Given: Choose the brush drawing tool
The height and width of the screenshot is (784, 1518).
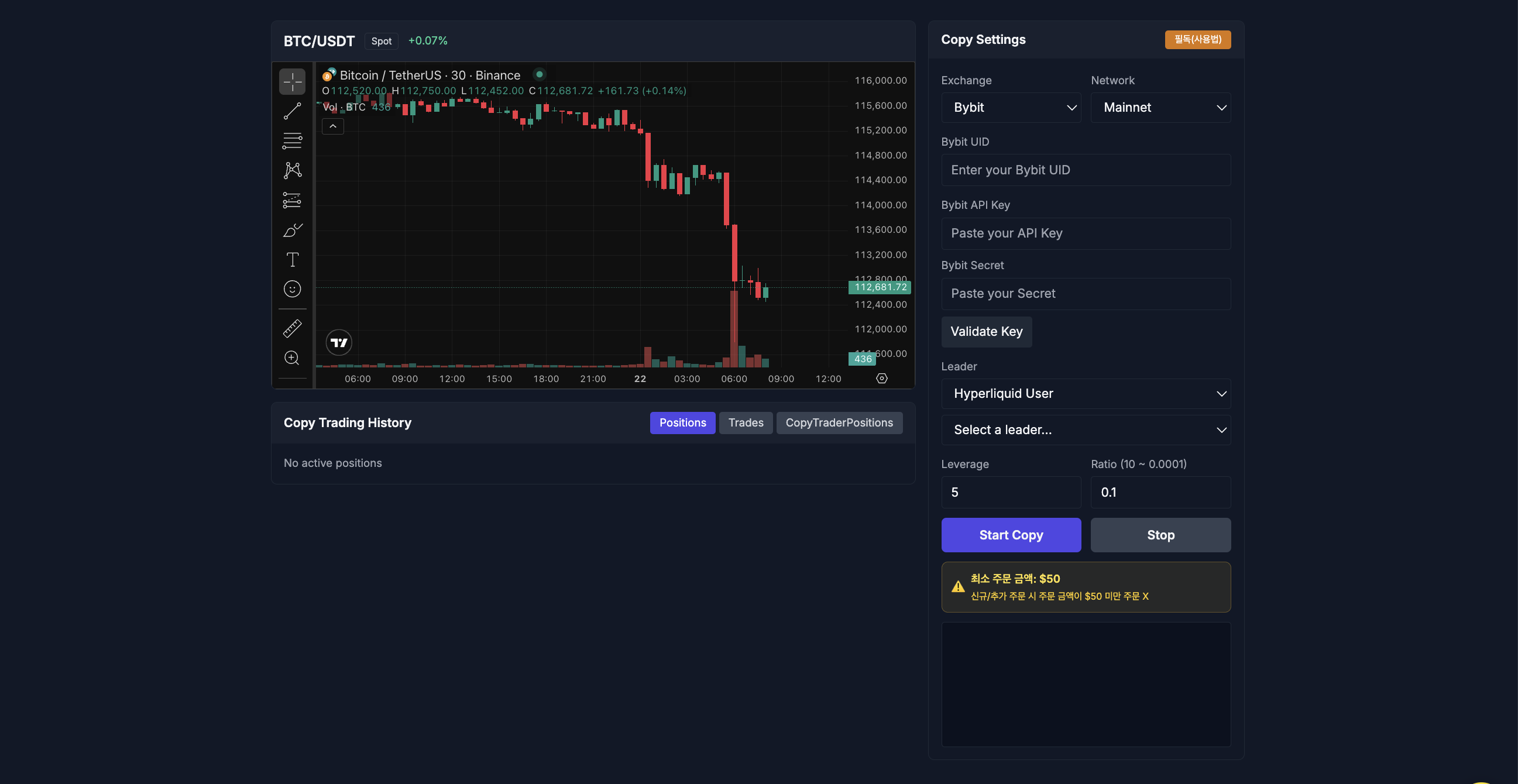Looking at the screenshot, I should click(x=291, y=230).
